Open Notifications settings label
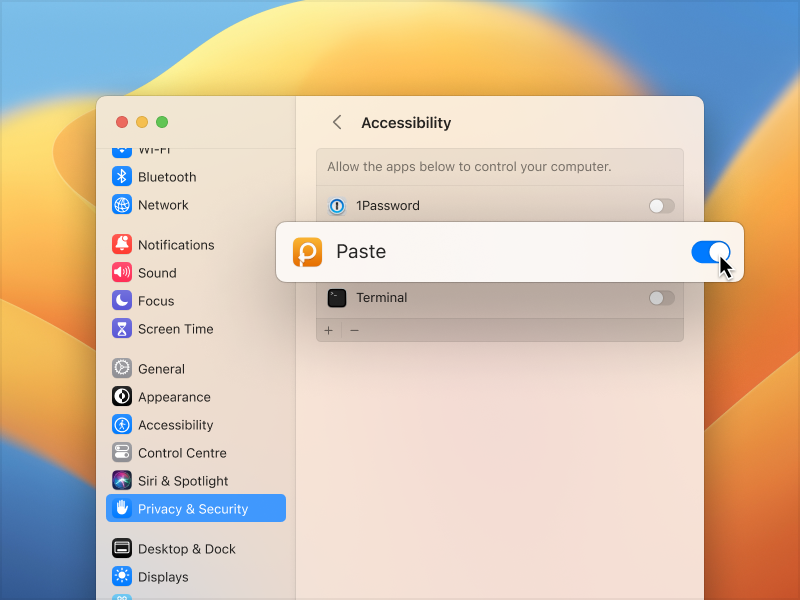 176,245
